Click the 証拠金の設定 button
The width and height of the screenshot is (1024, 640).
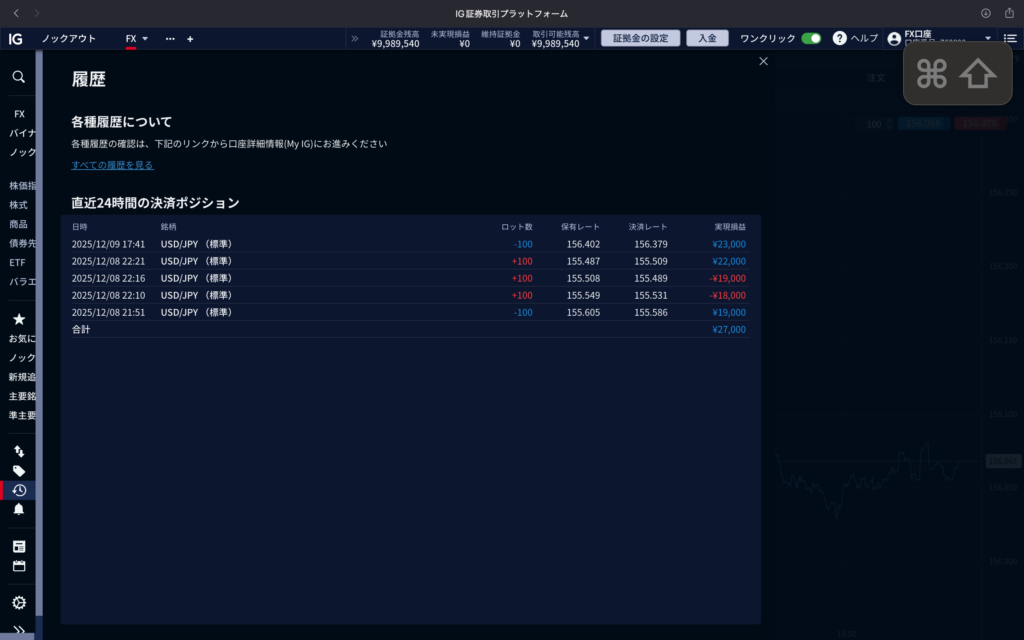(640, 38)
